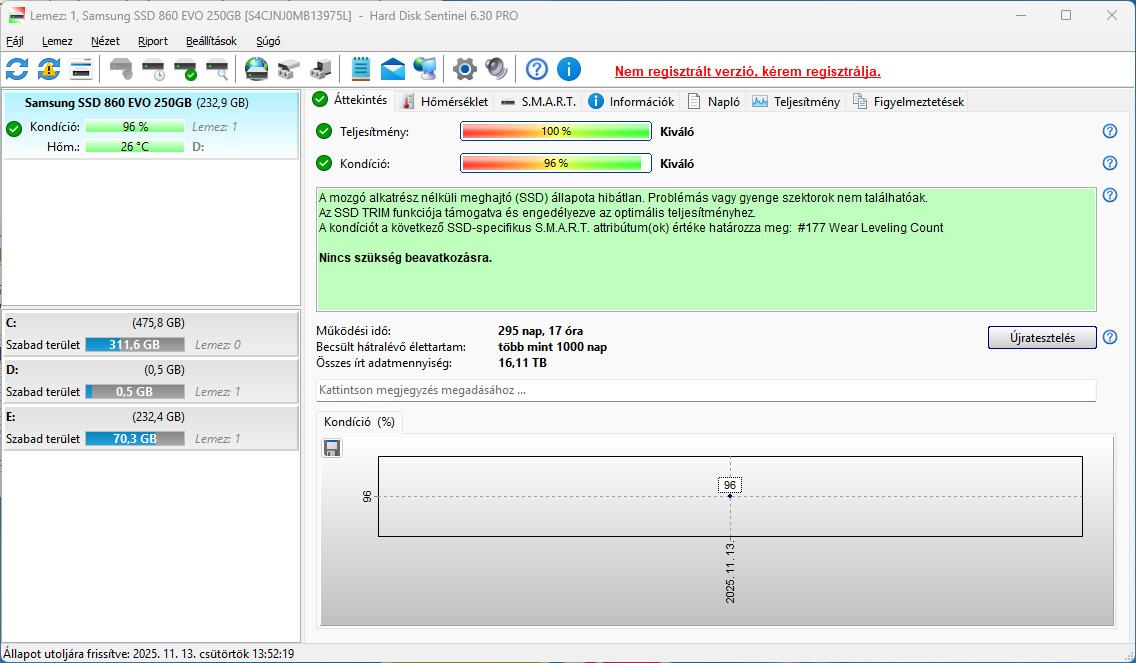Image resolution: width=1136 pixels, height=663 pixels.
Task: Click the blue info circle toolbar icon
Action: tap(569, 70)
